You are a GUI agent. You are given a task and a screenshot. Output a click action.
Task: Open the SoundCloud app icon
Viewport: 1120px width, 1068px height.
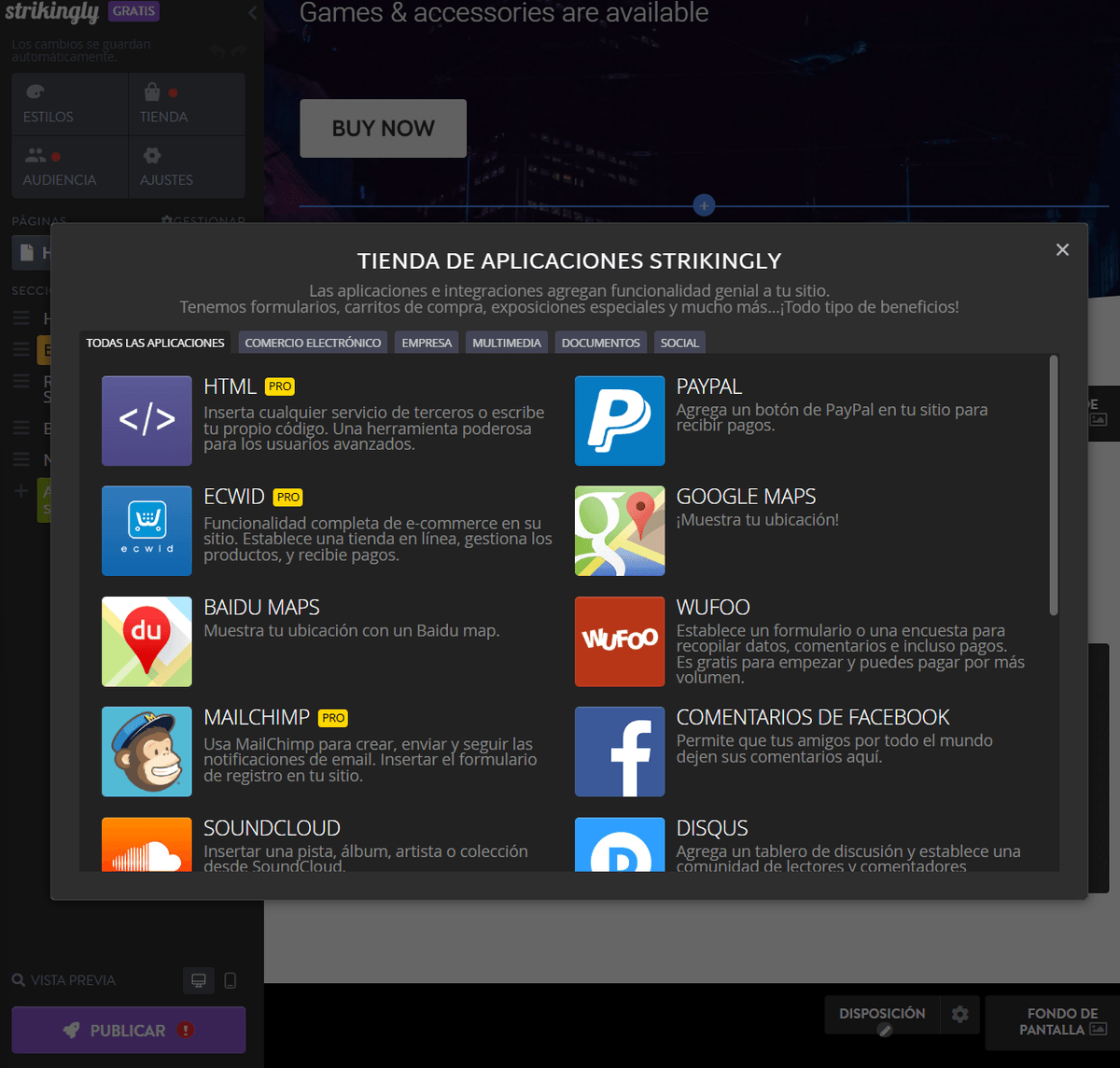pos(147,844)
